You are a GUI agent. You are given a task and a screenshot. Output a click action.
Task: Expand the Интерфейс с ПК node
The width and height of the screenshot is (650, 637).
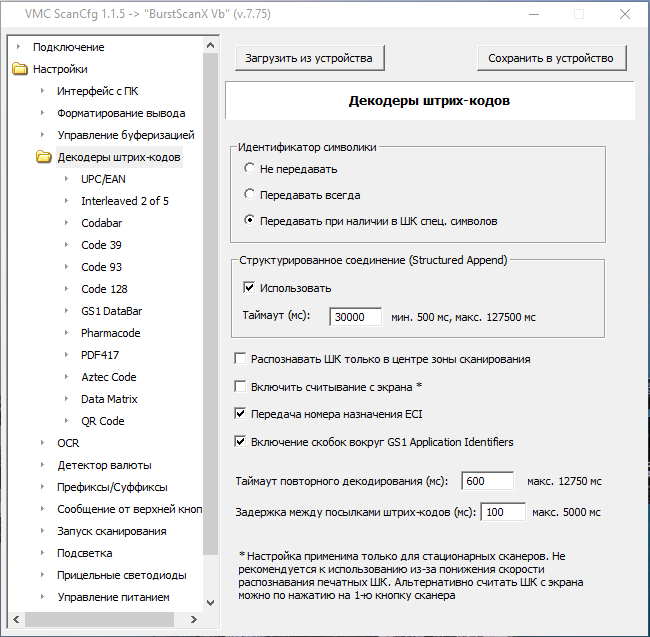[43, 92]
